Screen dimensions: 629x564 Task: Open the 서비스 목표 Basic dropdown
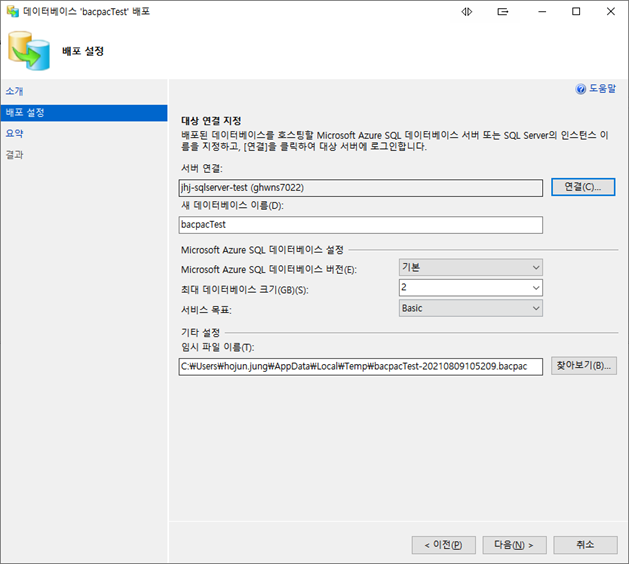coord(471,308)
